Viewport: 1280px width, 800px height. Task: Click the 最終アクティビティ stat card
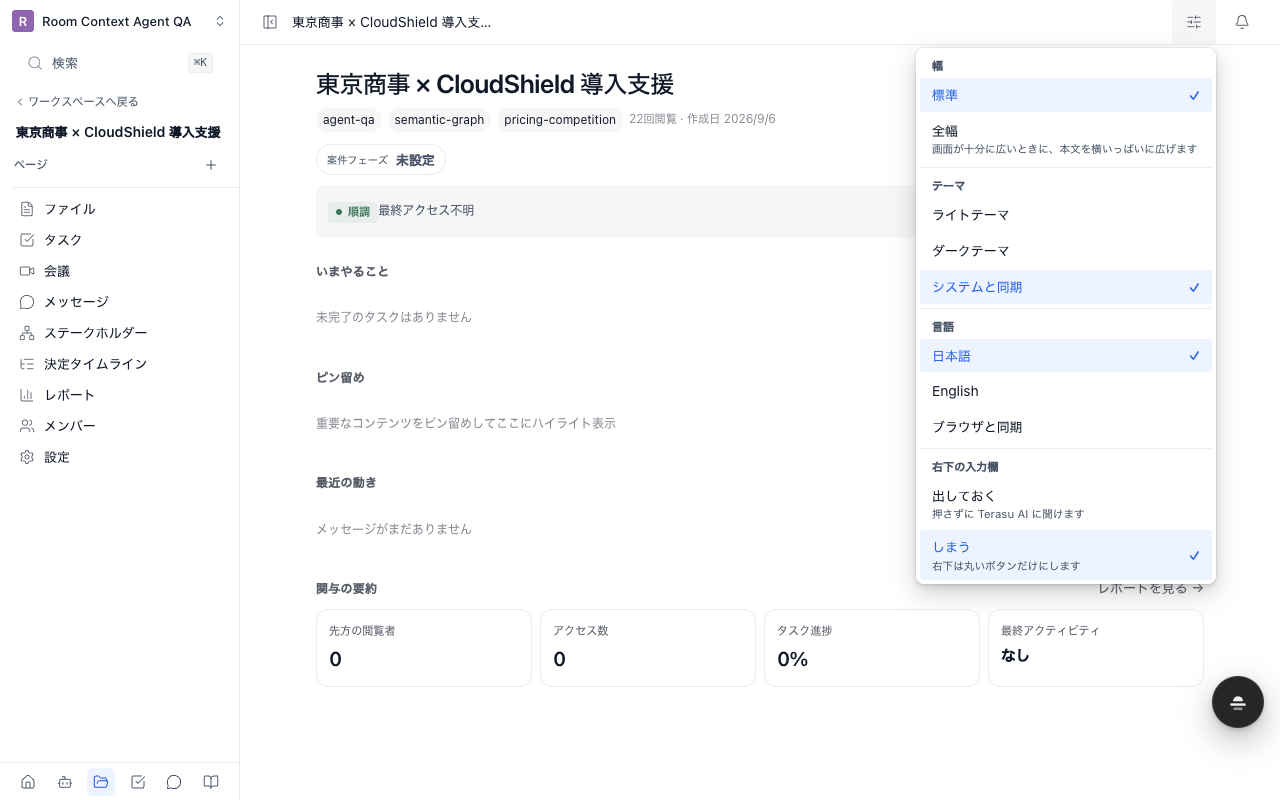pyautogui.click(x=1096, y=648)
